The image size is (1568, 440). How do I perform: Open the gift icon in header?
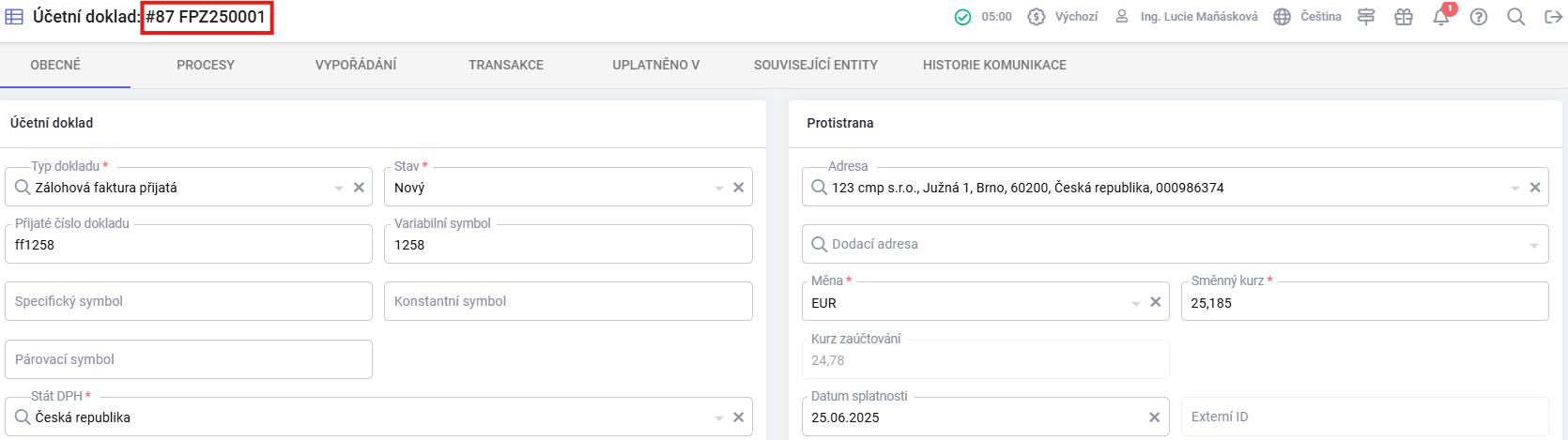[1404, 17]
